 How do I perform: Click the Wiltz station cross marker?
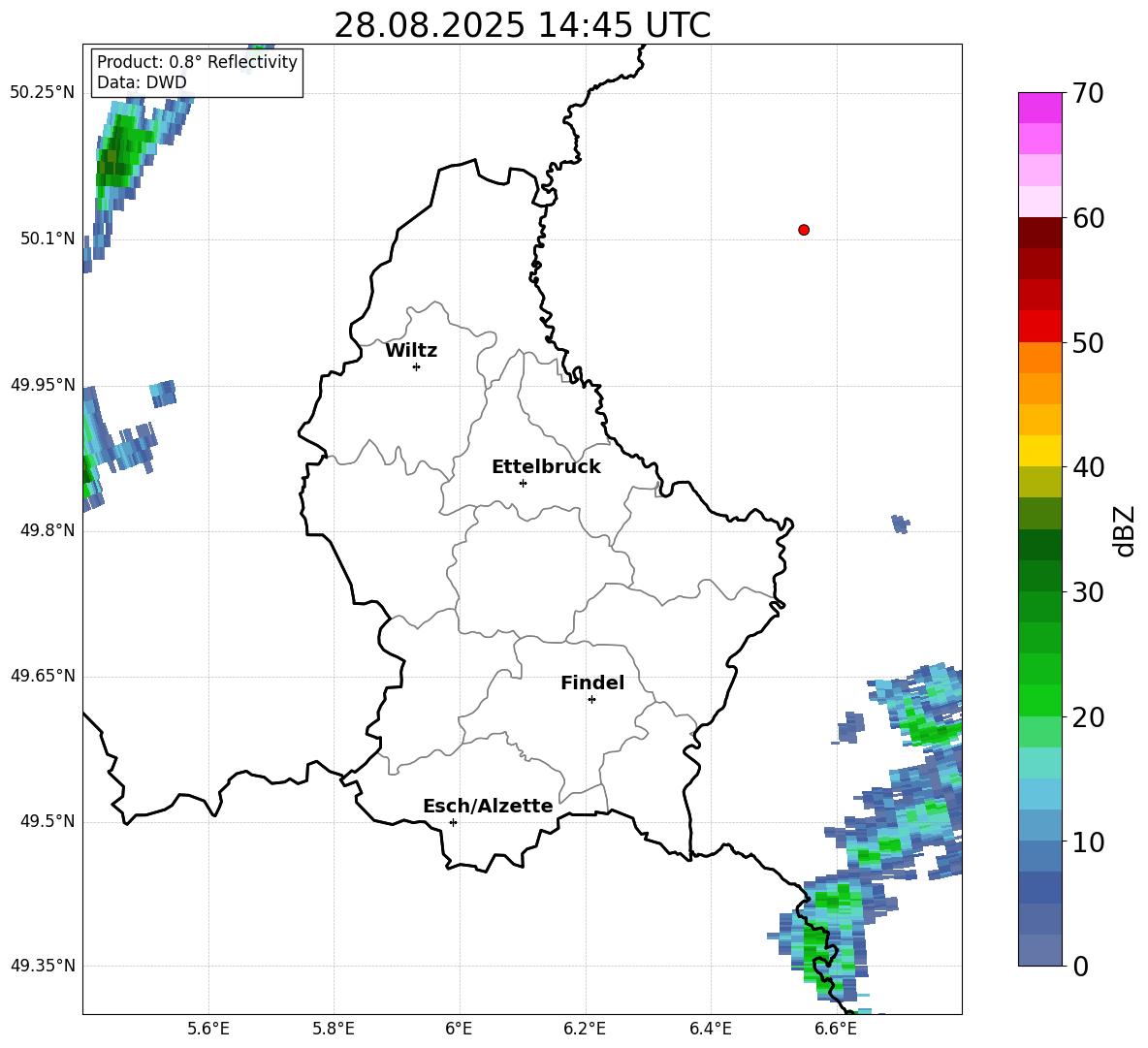(x=417, y=366)
